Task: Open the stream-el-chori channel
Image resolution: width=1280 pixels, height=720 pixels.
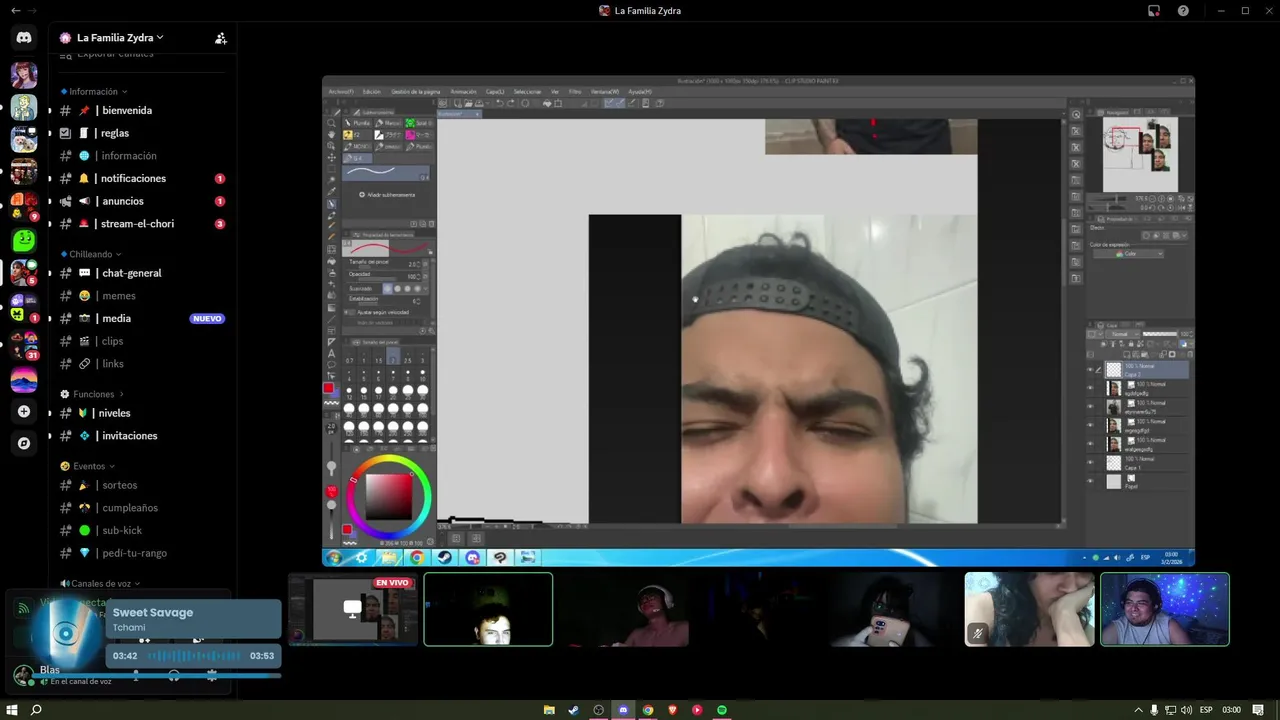Action: (x=142, y=224)
